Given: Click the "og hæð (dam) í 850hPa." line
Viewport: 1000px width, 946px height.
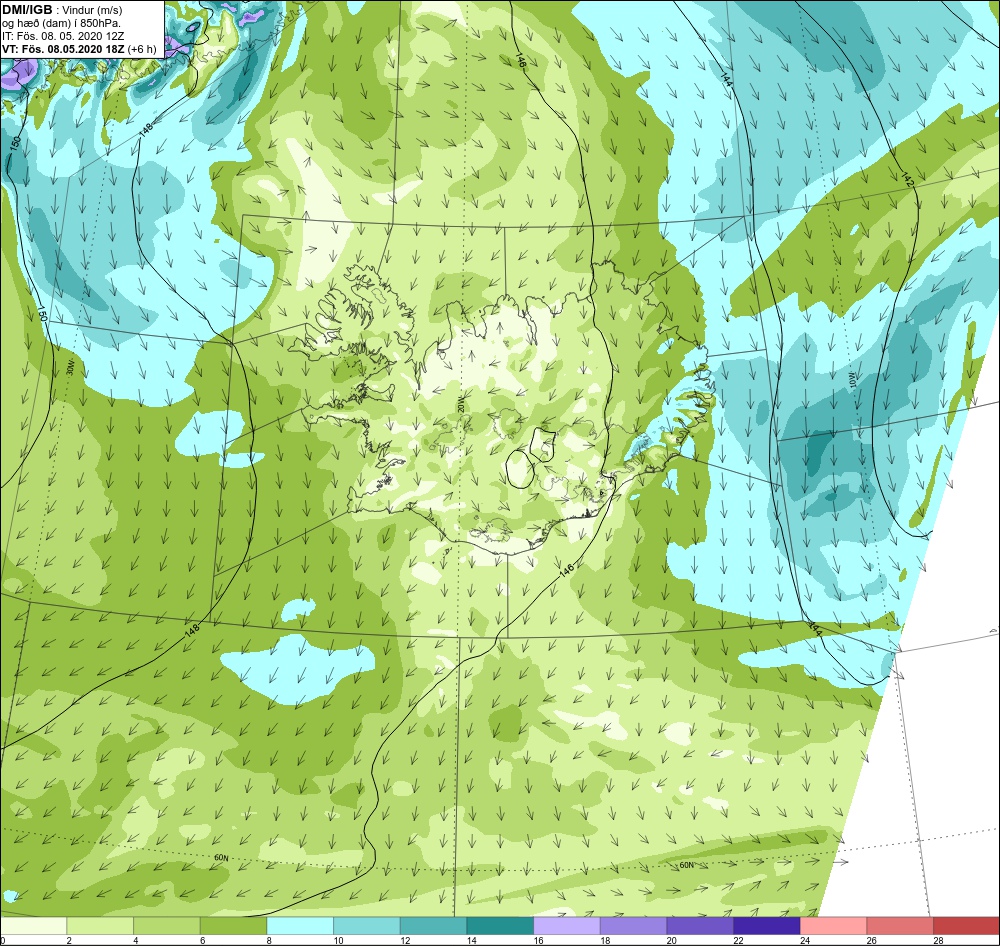Looking at the screenshot, I should tap(62, 24).
